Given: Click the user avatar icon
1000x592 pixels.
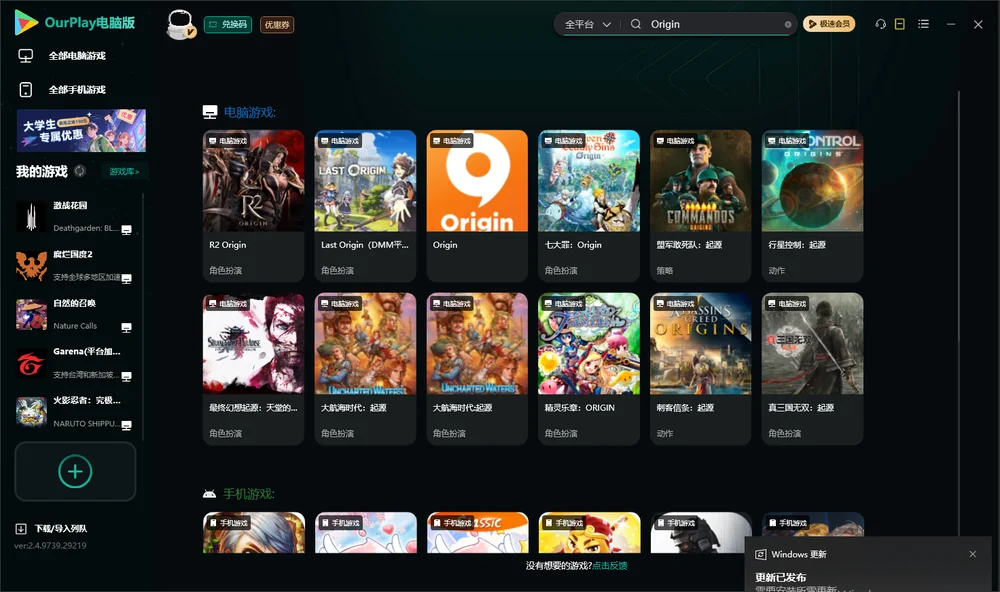Looking at the screenshot, I should pyautogui.click(x=180, y=25).
